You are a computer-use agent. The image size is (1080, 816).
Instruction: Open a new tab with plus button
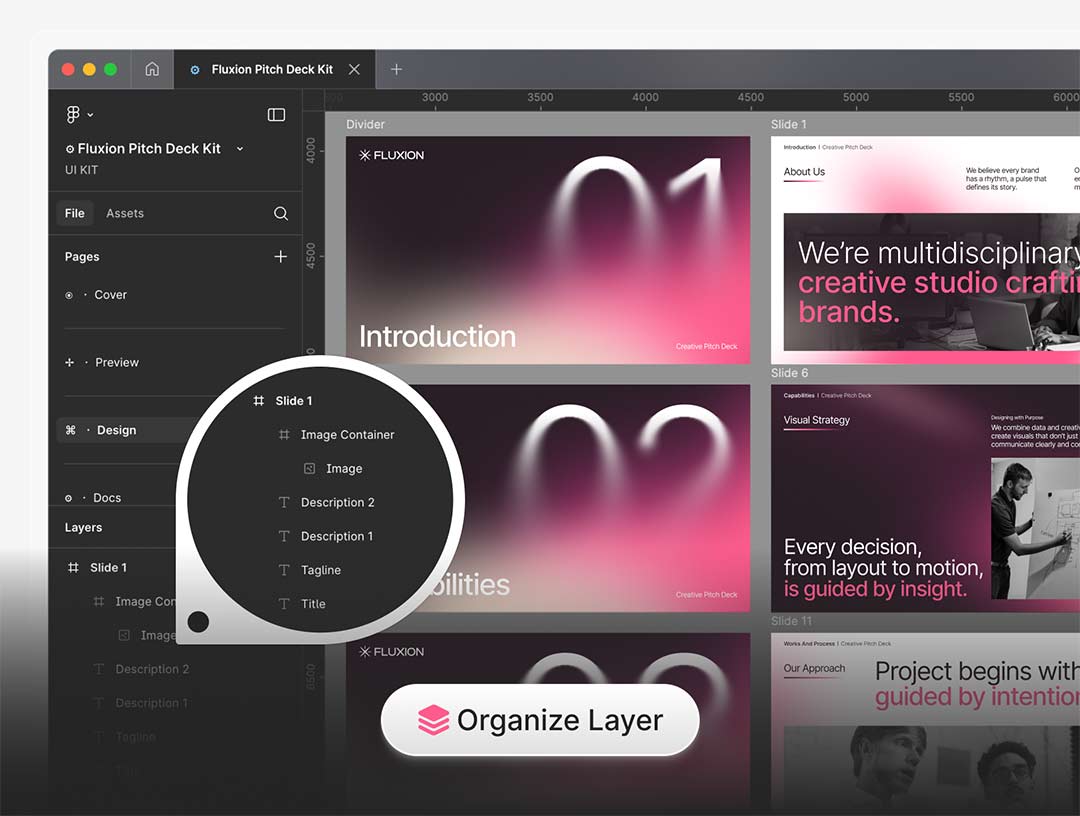coord(396,70)
